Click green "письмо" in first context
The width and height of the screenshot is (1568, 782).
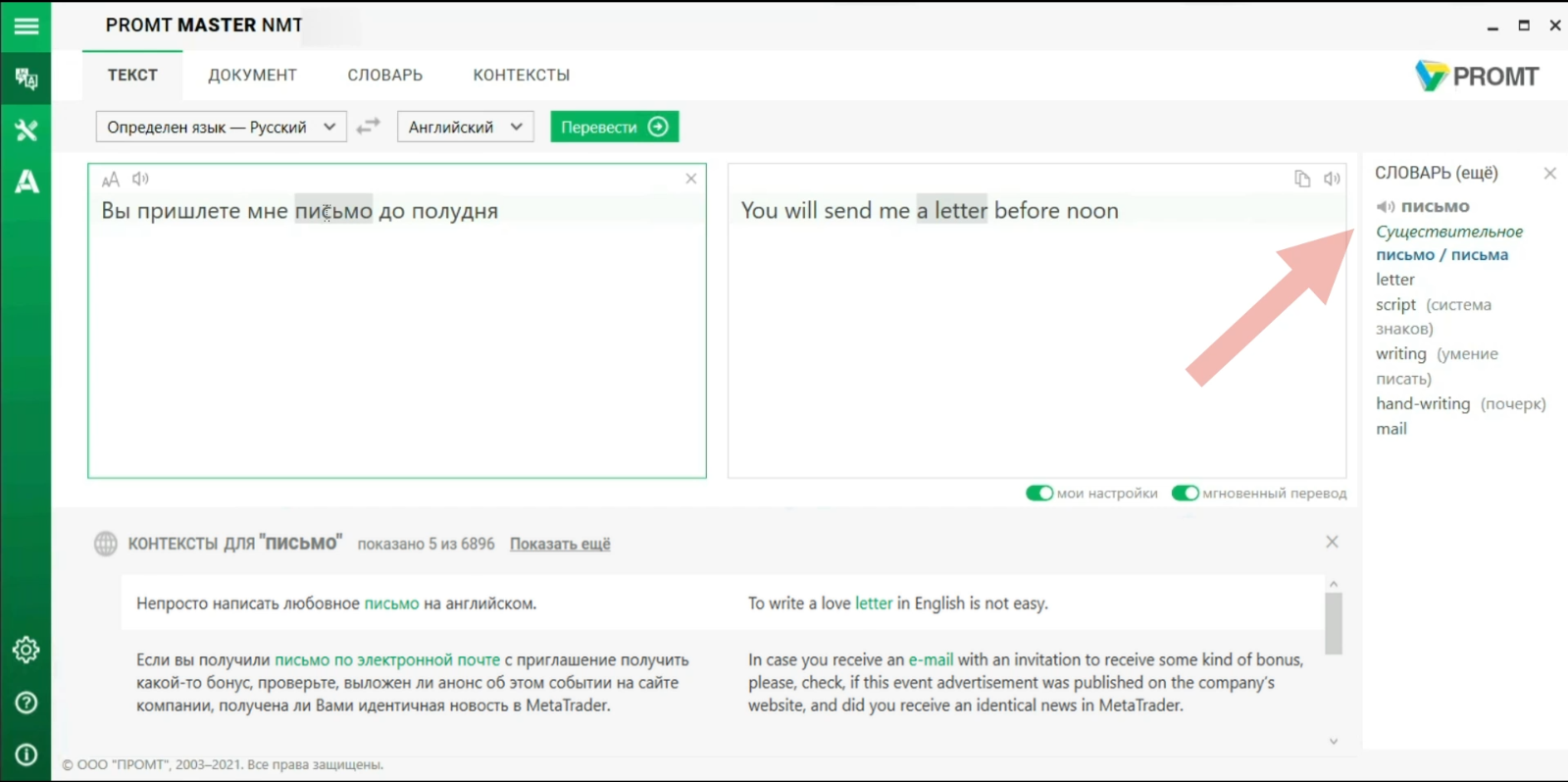coord(391,603)
